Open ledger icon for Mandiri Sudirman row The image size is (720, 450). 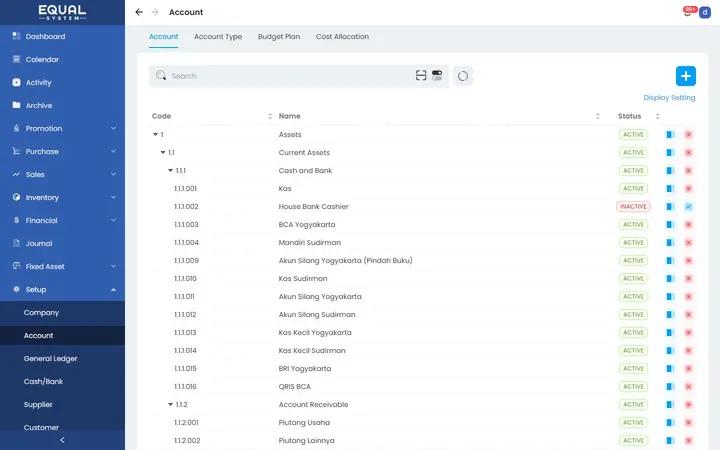pos(670,242)
